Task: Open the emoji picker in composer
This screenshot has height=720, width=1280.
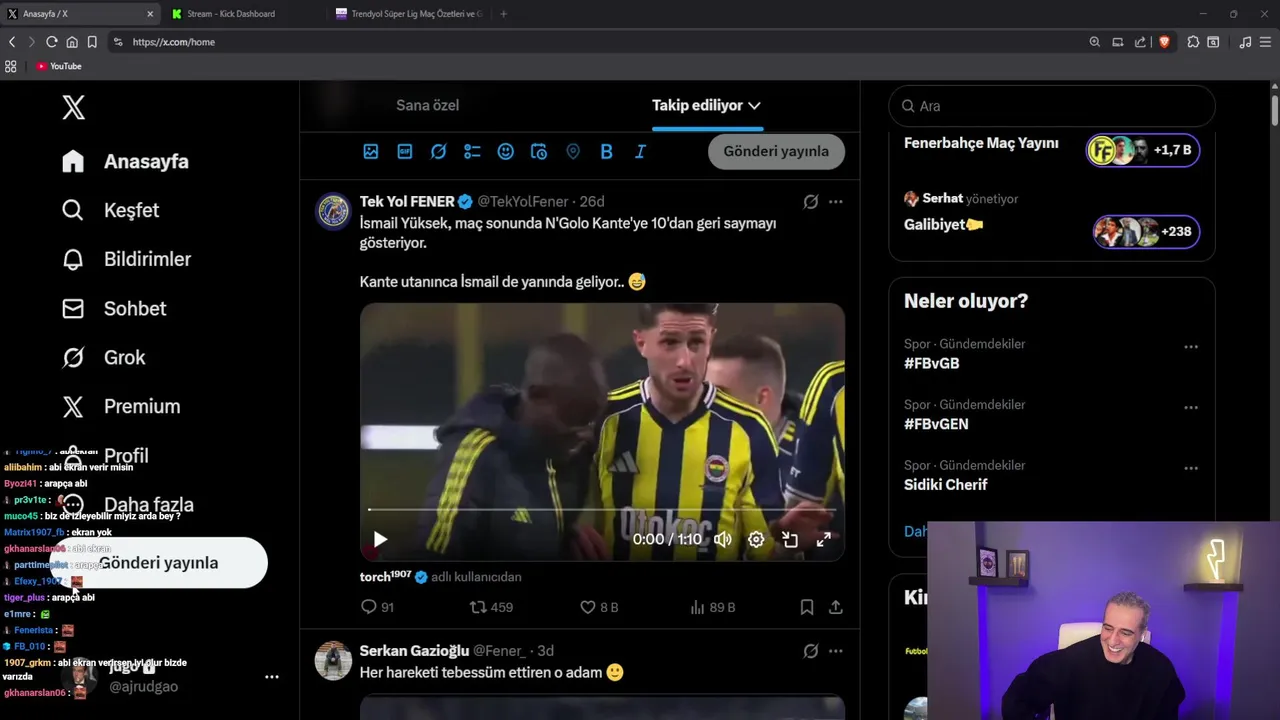Action: (x=506, y=151)
